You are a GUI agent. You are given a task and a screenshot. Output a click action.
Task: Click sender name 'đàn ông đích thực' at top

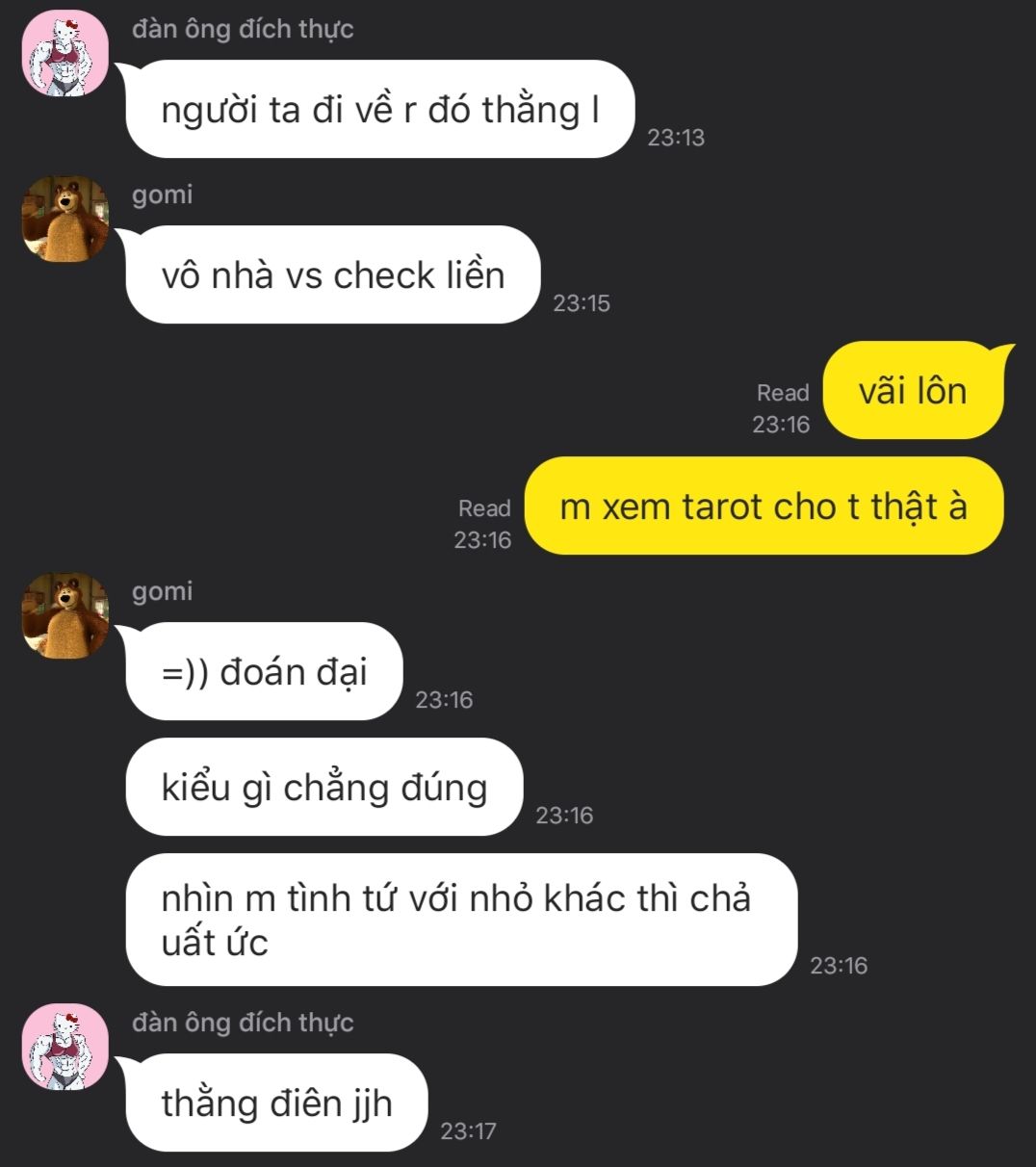point(243,29)
